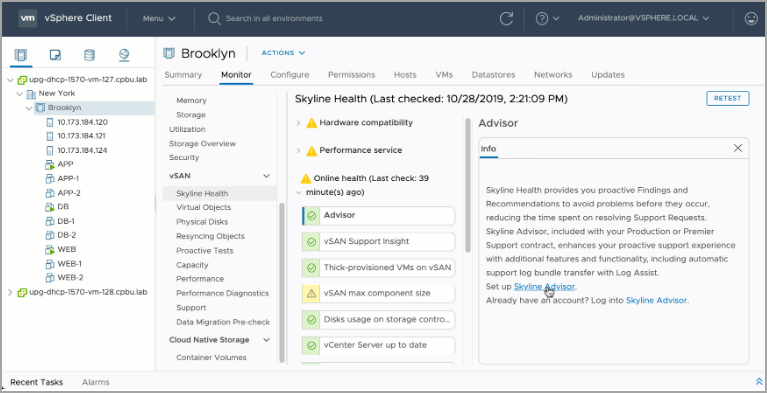Follow the Set up Skyline Advisor link
The height and width of the screenshot is (393, 767).
544,286
